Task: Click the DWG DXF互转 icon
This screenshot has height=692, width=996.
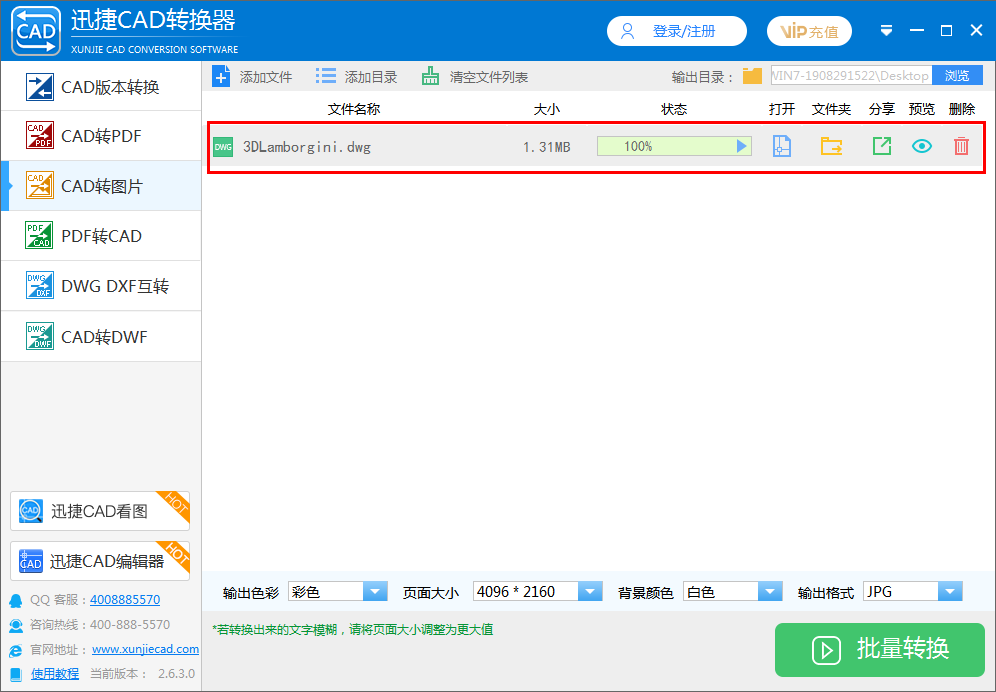Action: [x=39, y=285]
